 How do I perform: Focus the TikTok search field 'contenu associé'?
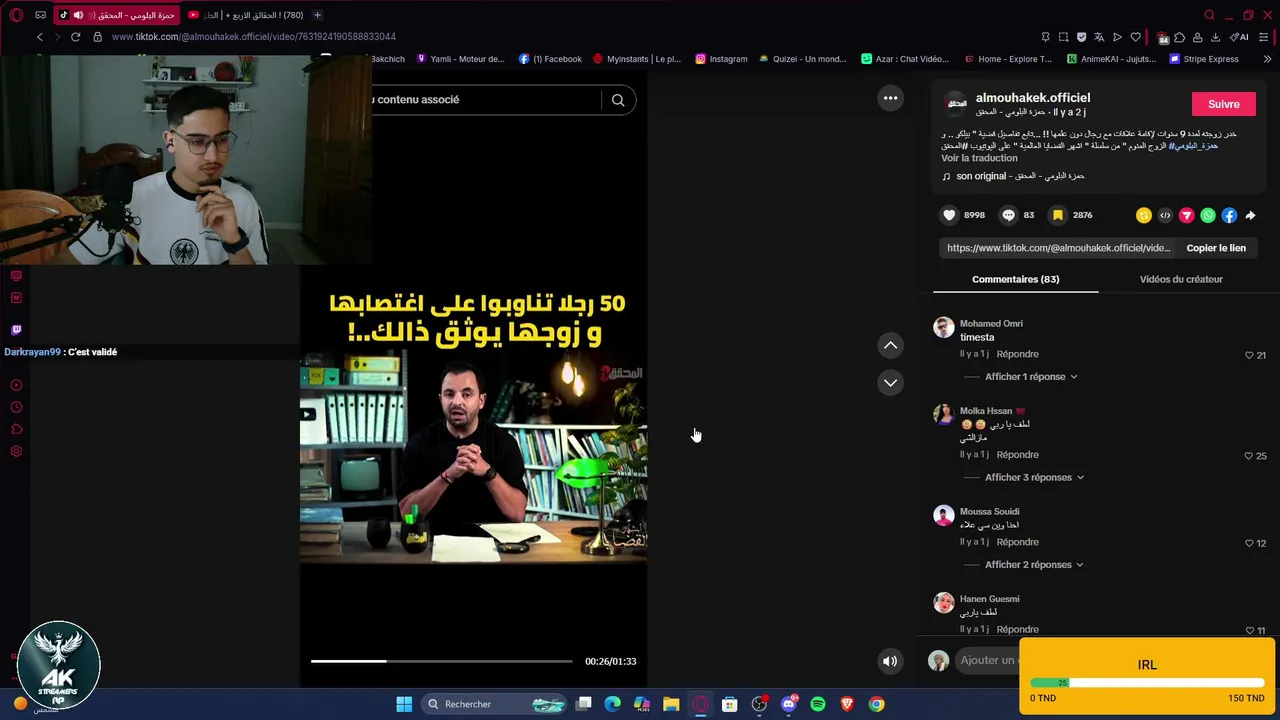pos(485,100)
